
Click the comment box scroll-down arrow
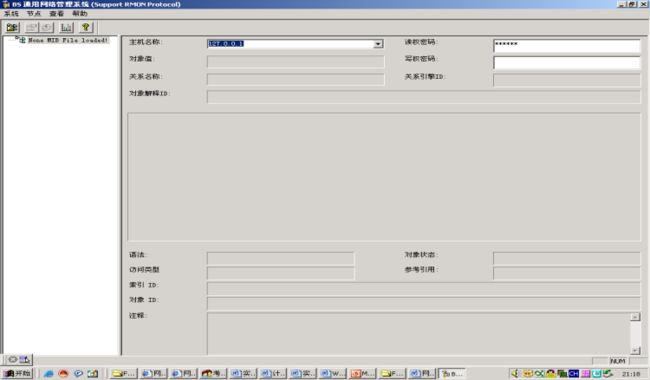pyautogui.click(x=635, y=351)
